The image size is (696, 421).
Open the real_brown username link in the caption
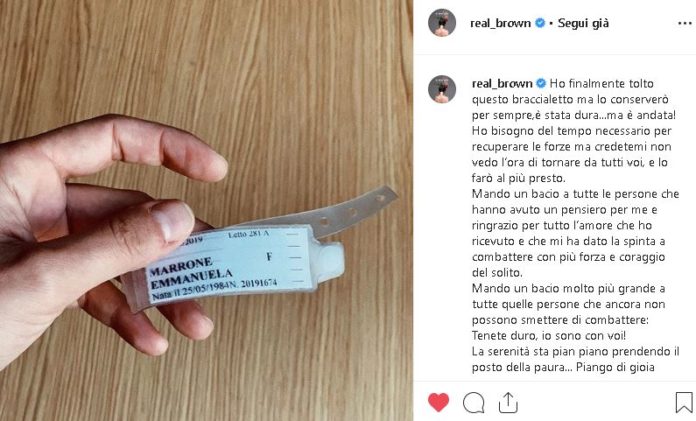click(x=502, y=83)
